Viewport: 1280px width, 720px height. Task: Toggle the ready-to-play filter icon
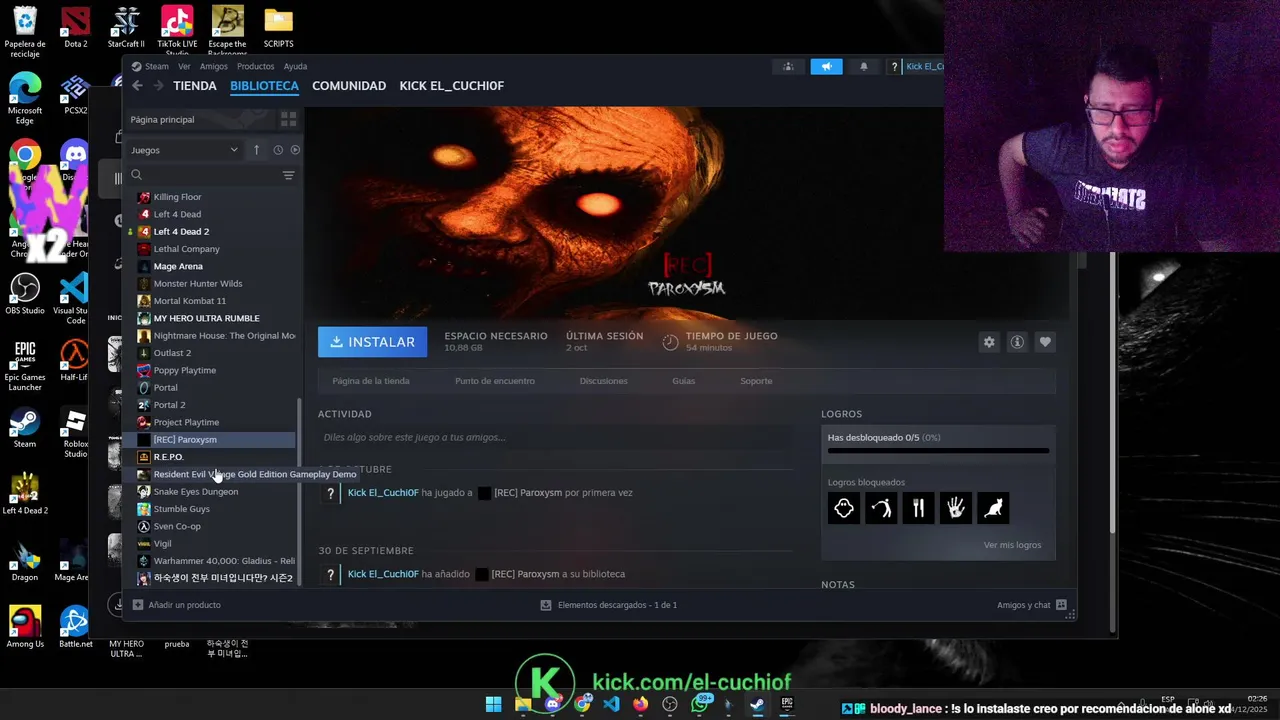click(295, 150)
